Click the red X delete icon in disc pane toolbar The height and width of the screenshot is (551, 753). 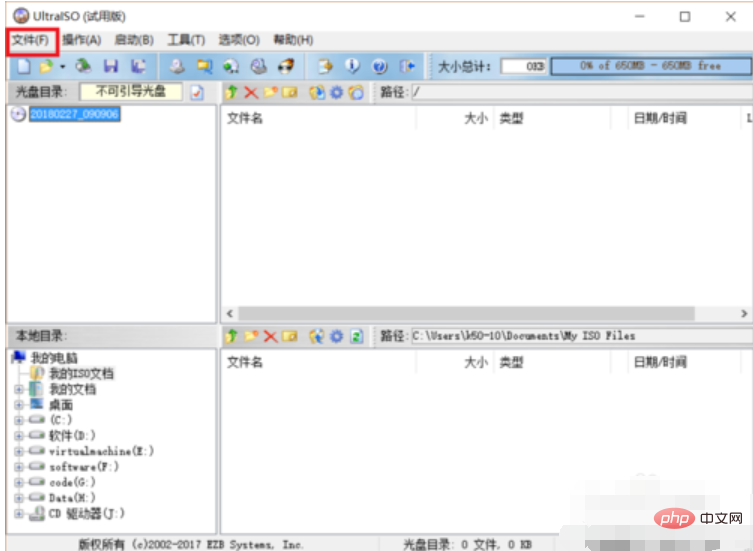point(251,92)
